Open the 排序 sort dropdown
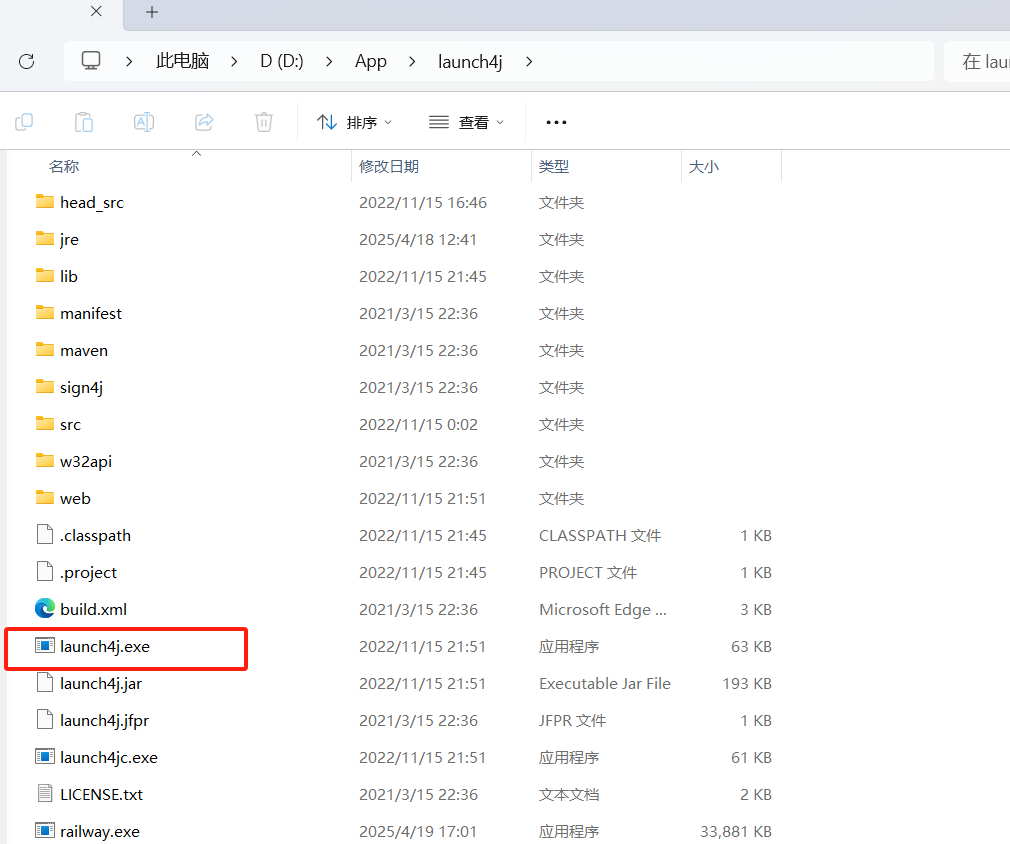The image size is (1010, 844). (x=354, y=122)
